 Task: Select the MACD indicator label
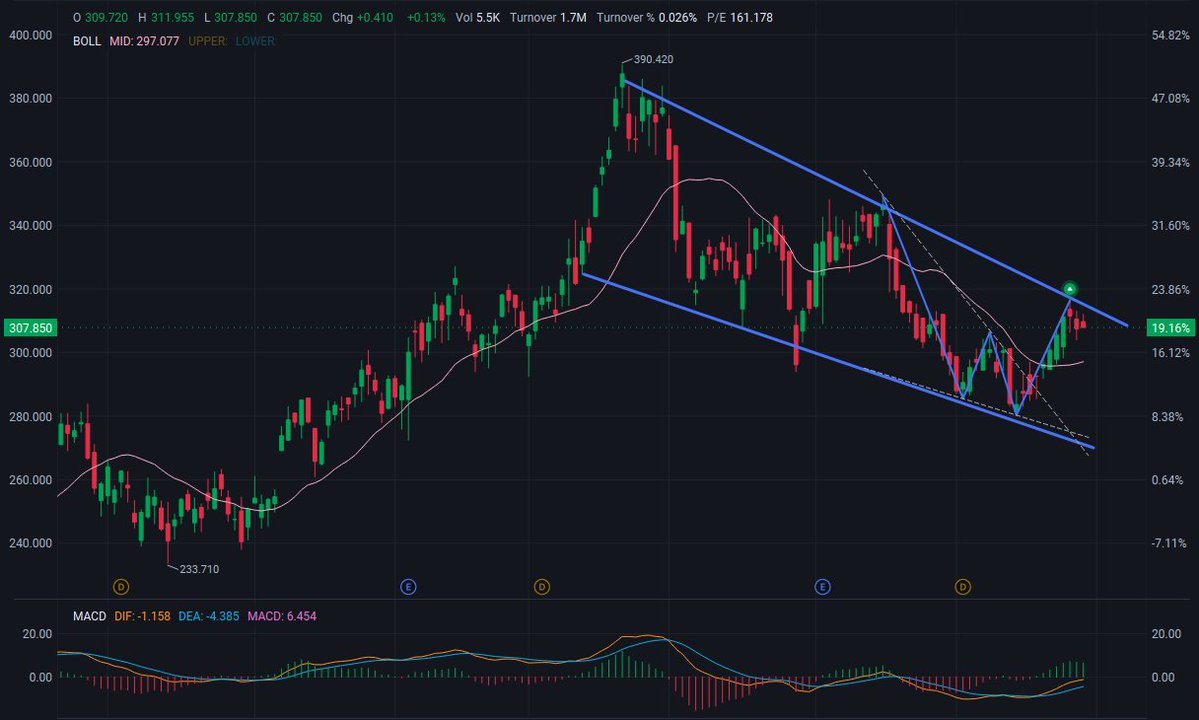click(x=89, y=616)
